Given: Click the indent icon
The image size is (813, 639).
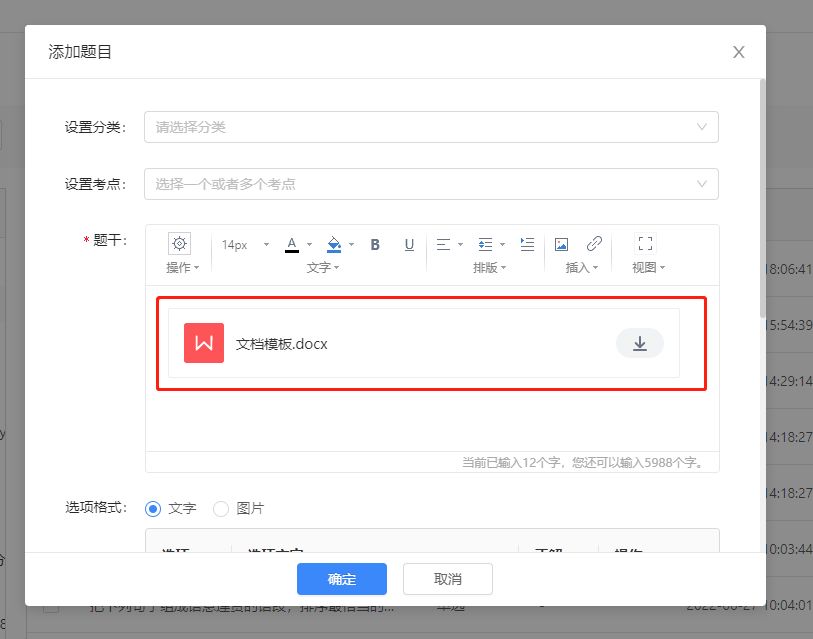Looking at the screenshot, I should pyautogui.click(x=528, y=244).
